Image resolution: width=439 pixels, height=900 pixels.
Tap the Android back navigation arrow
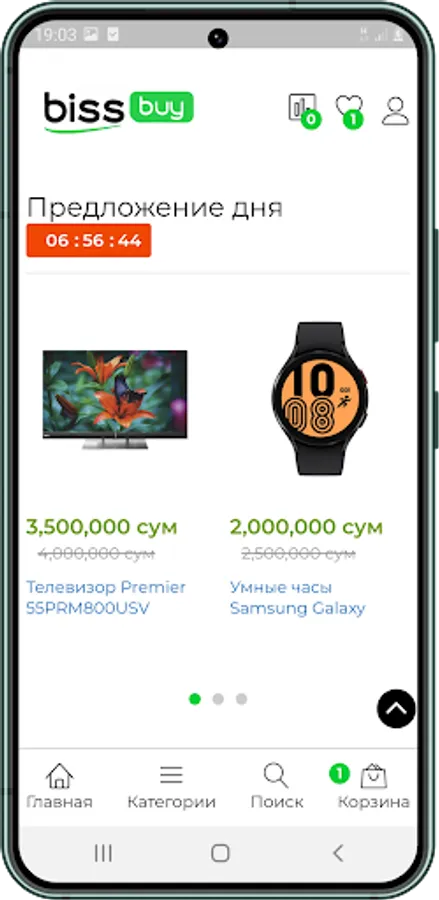[338, 853]
